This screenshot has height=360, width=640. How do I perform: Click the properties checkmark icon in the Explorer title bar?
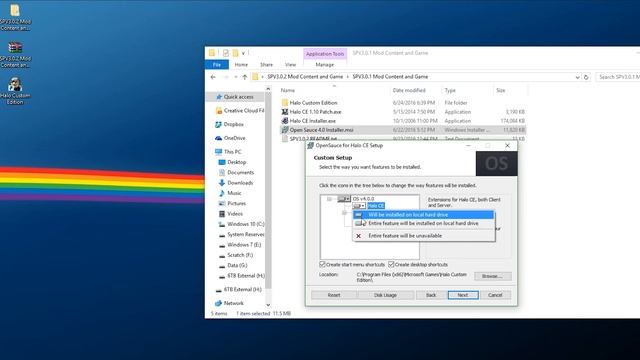[225, 53]
